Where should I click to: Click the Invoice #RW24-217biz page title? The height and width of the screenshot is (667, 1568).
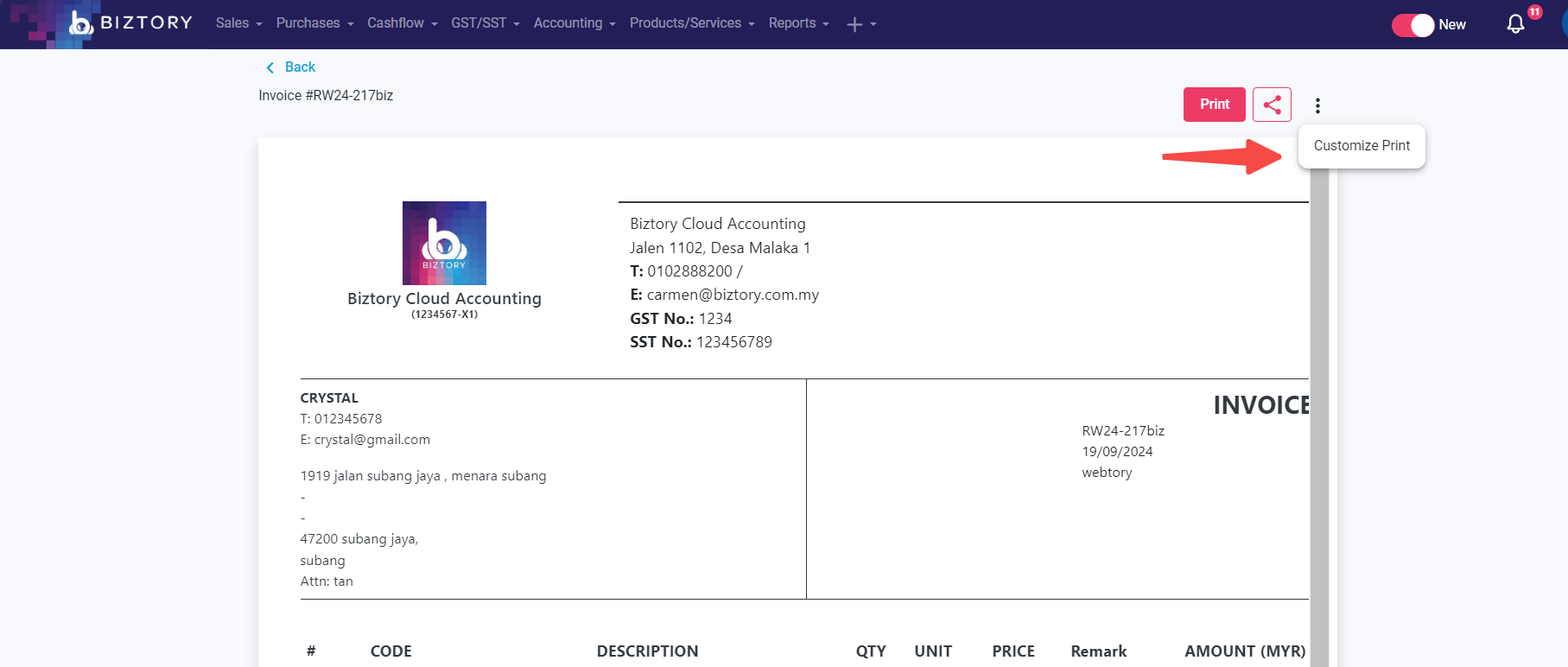pyautogui.click(x=326, y=96)
